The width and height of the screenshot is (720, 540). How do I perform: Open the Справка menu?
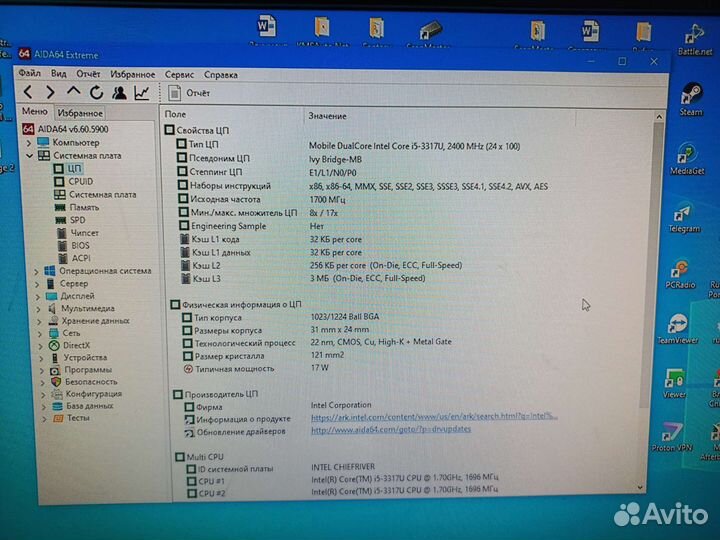(x=221, y=75)
